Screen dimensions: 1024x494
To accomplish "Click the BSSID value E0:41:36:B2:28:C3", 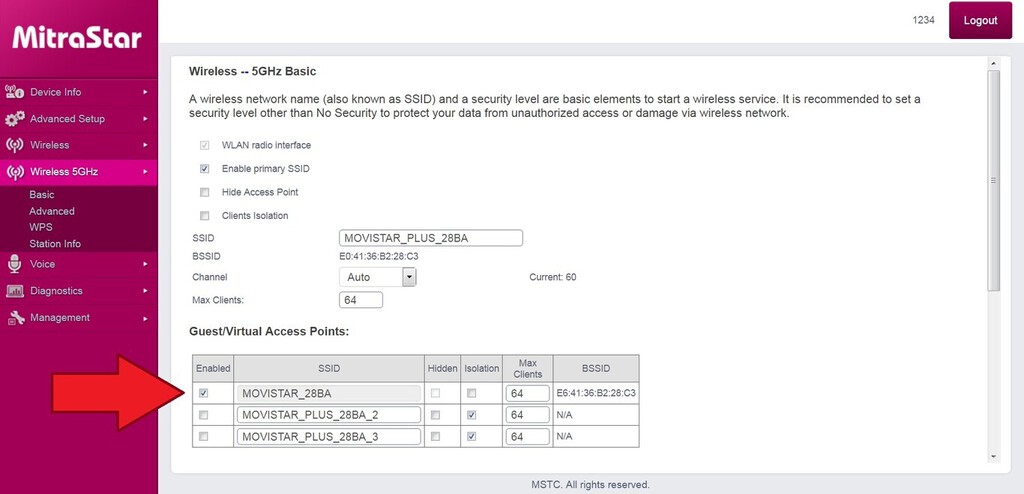I will coord(379,256).
